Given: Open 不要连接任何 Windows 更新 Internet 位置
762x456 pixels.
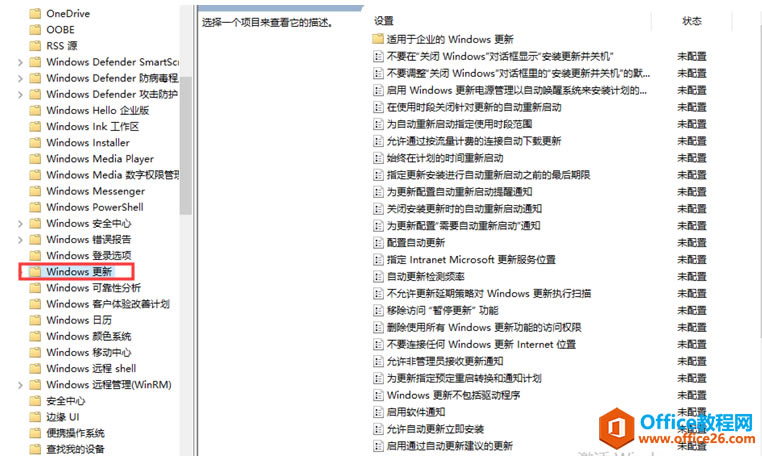Looking at the screenshot, I should coord(481,344).
